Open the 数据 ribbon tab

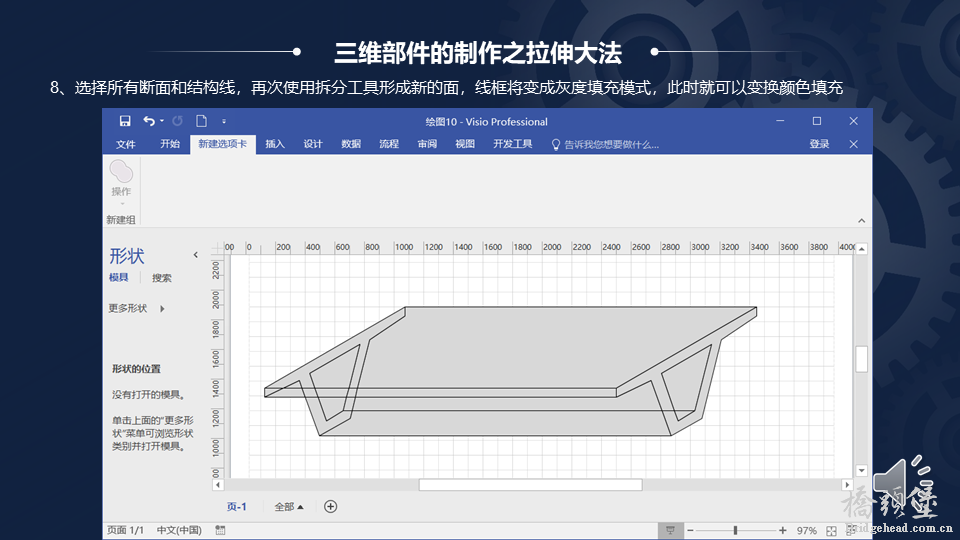coord(351,144)
